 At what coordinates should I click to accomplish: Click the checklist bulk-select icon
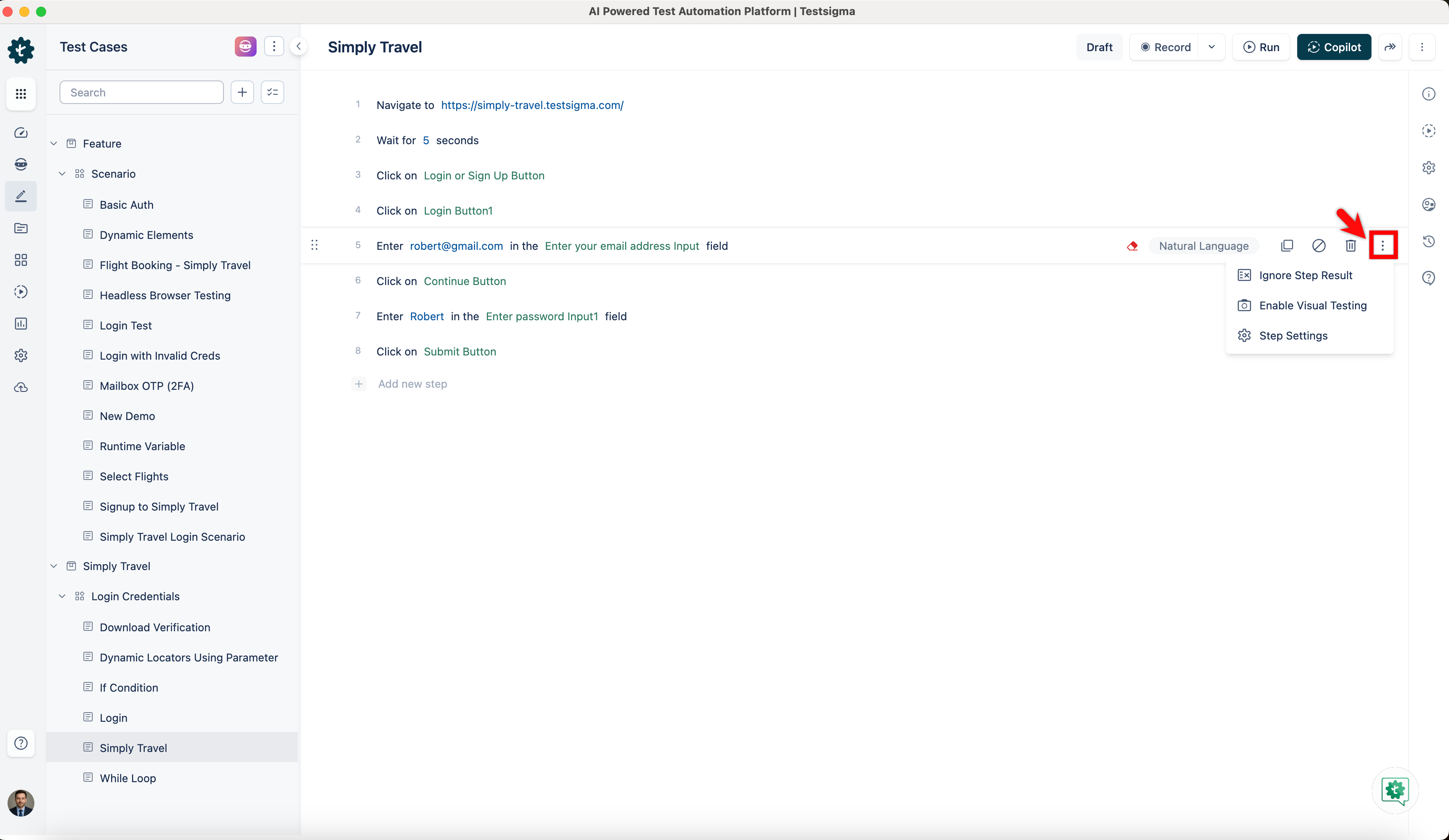273,93
